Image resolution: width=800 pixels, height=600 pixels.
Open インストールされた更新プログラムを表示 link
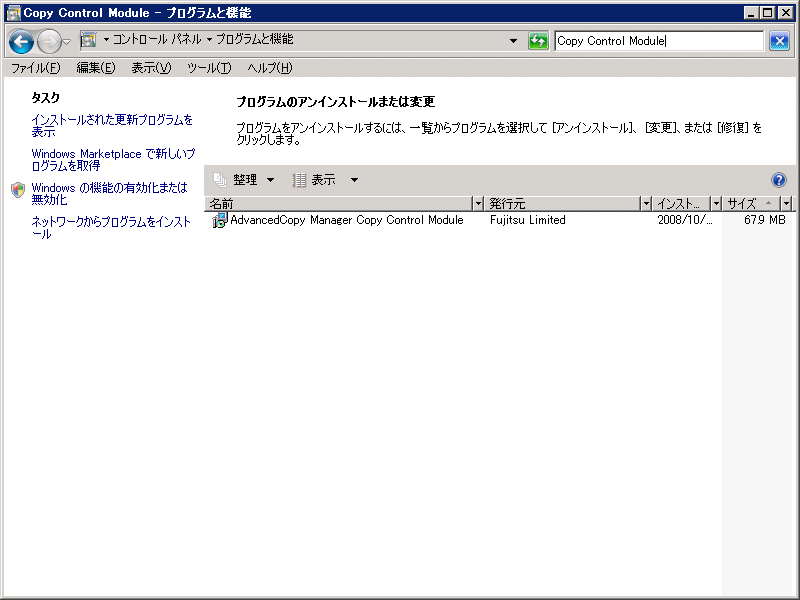click(112, 126)
